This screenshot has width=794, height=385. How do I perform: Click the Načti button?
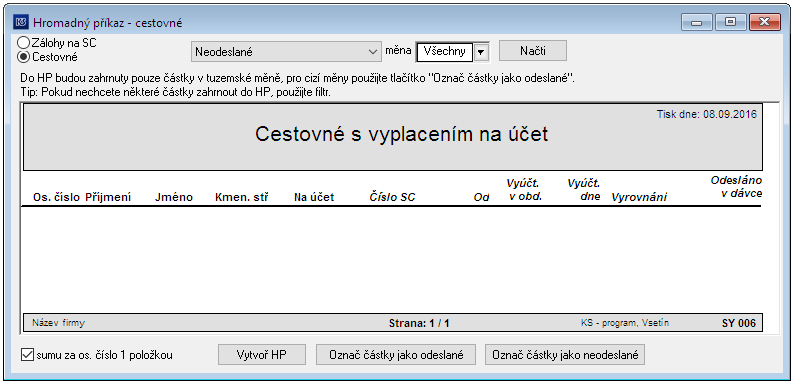point(533,51)
